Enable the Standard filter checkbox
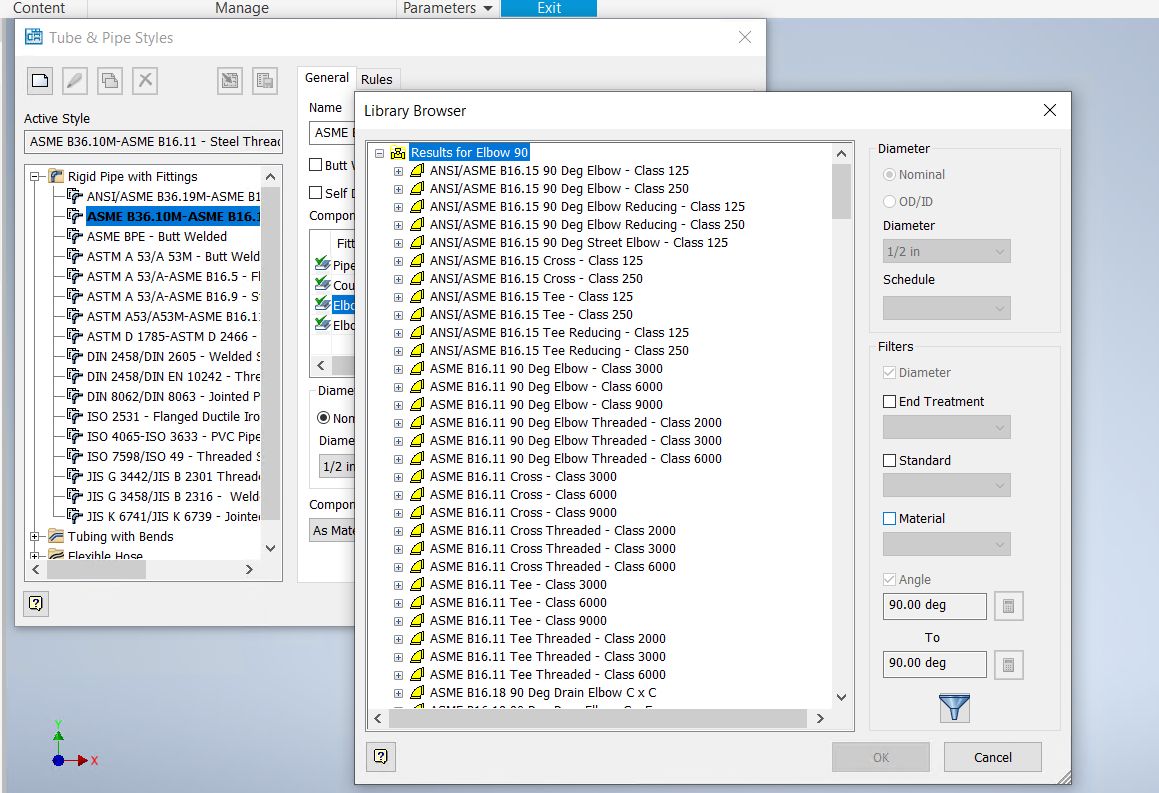 (x=889, y=460)
